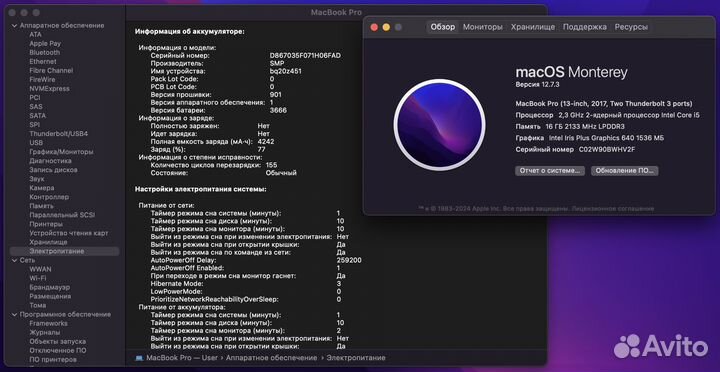Switch to the Поддержка tab
The image size is (720, 372).
[585, 27]
